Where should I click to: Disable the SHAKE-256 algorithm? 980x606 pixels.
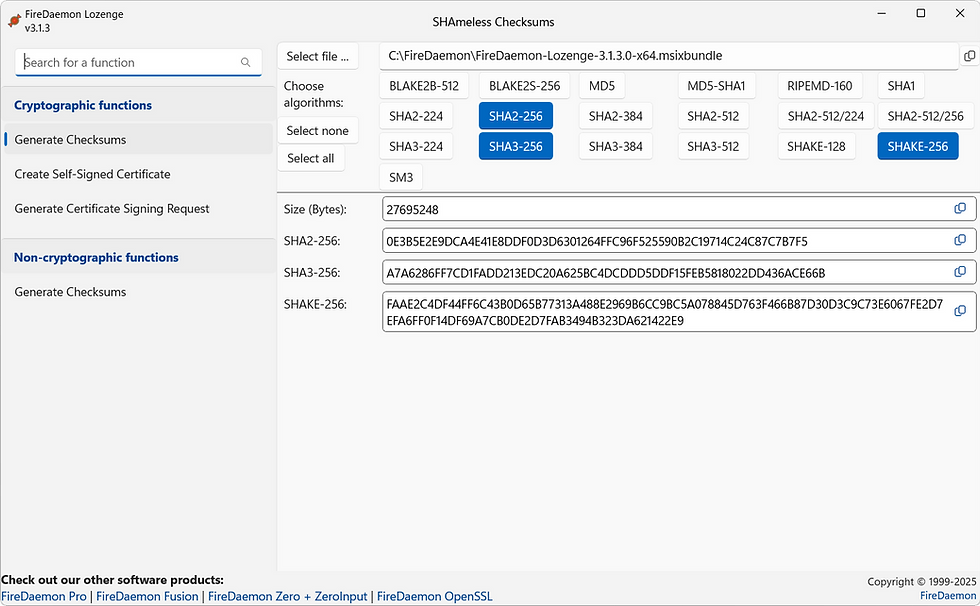(917, 146)
